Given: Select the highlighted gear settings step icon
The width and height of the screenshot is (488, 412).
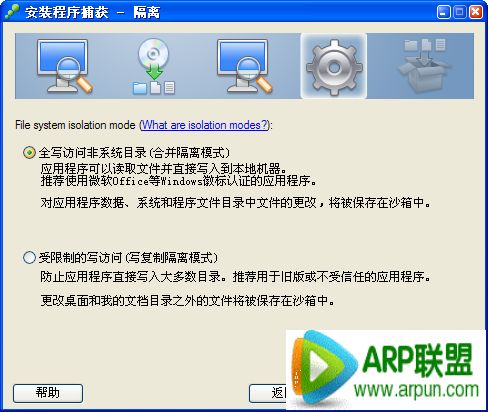Looking at the screenshot, I should pos(334,66).
